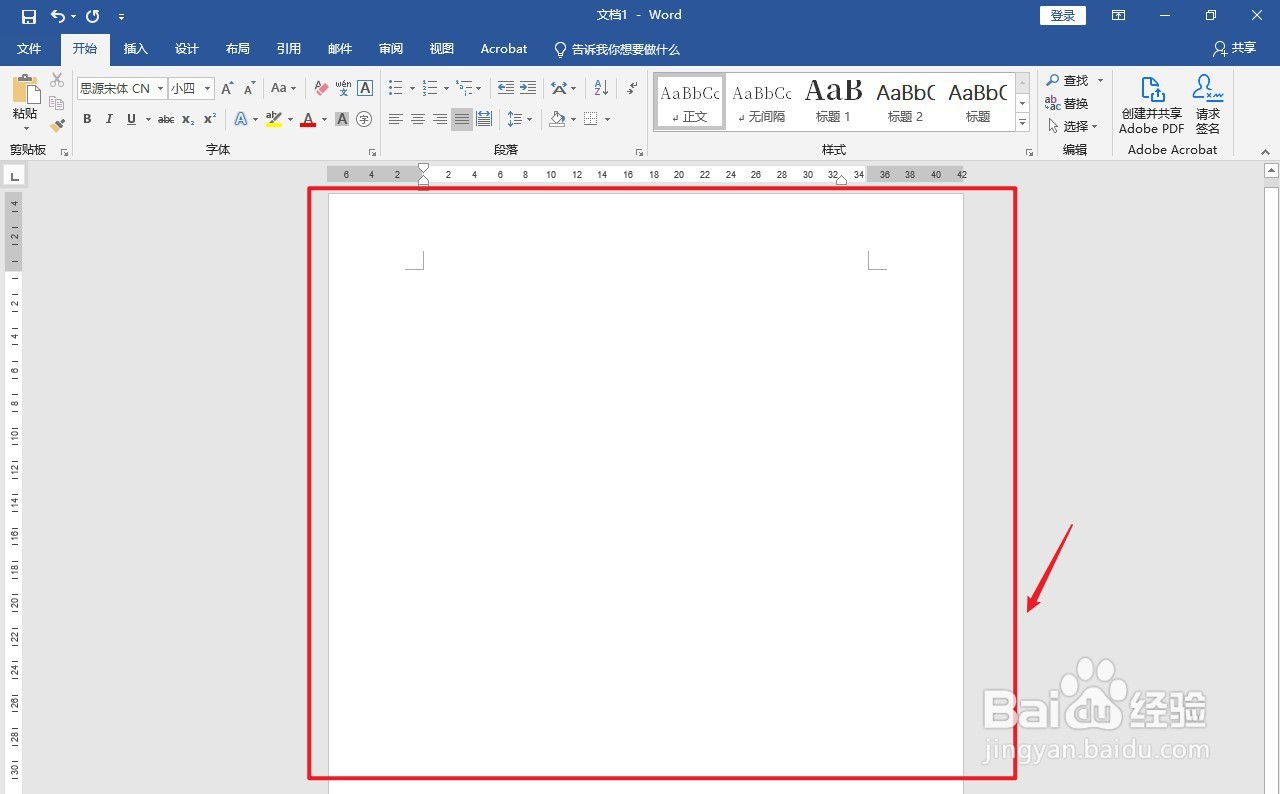Viewport: 1280px width, 794px height.
Task: Click the Enclose Characters 字 icon
Action: (x=364, y=119)
